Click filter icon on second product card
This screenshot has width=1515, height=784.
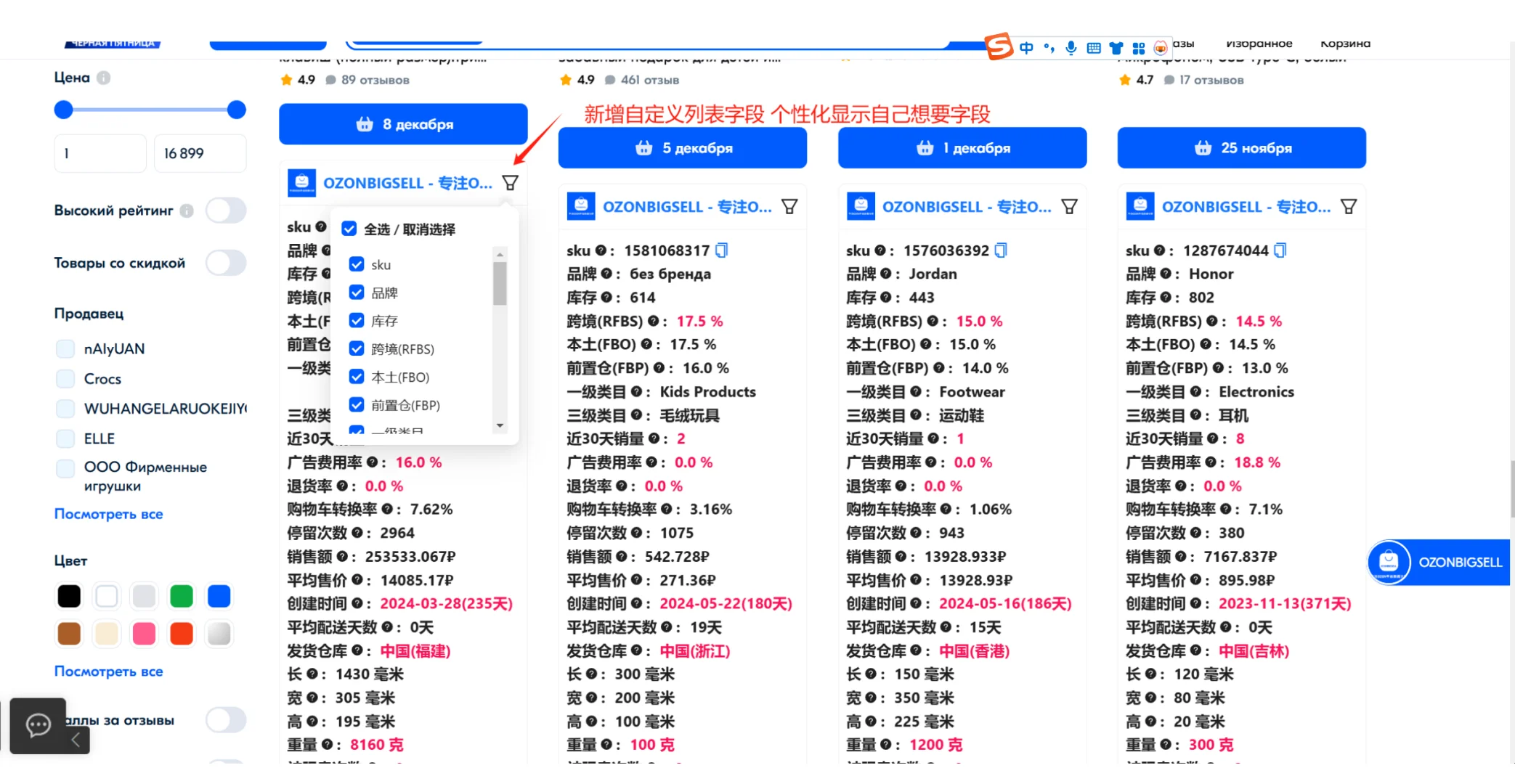coord(789,207)
